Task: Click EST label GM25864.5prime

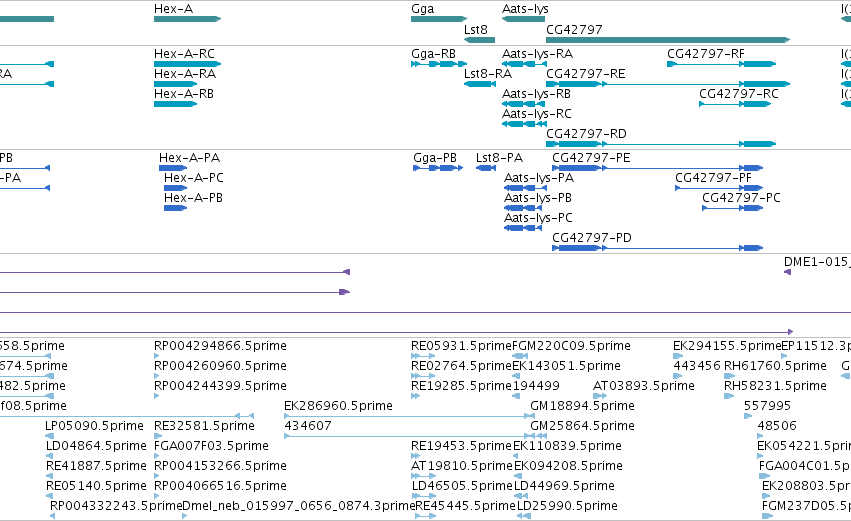Action: (x=582, y=426)
